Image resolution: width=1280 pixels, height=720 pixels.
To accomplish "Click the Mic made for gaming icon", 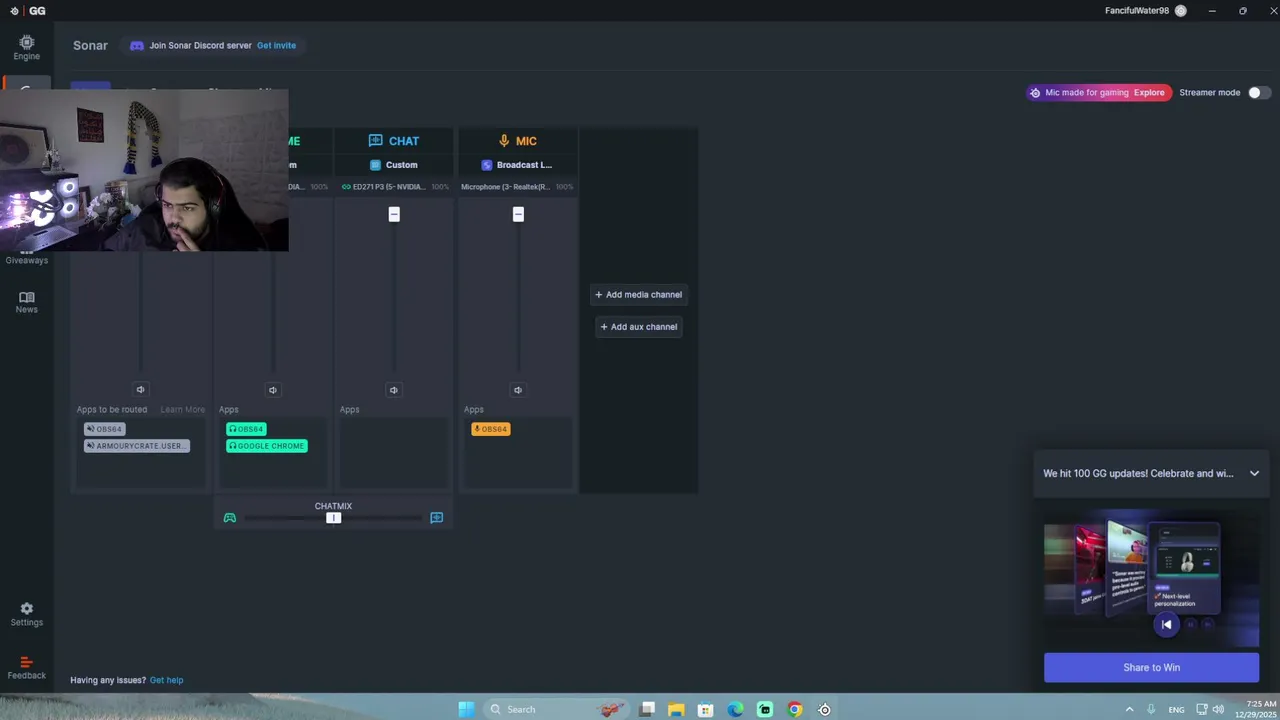I will click(1035, 92).
